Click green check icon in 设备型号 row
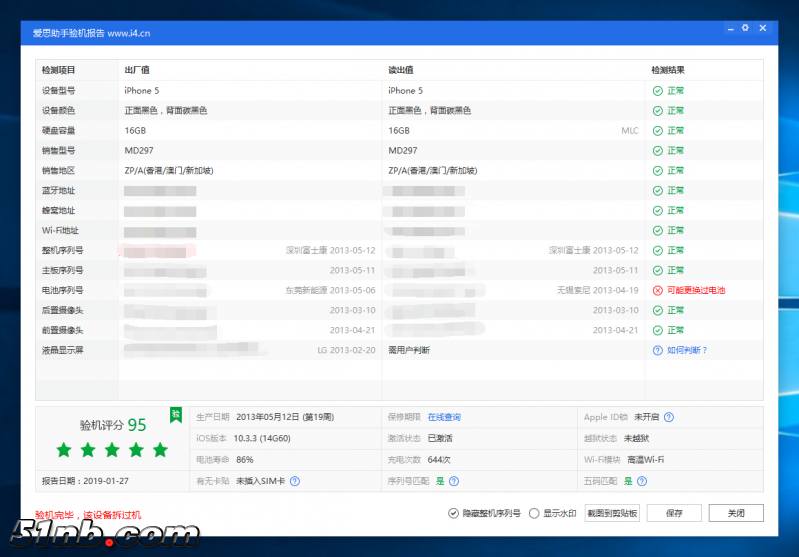 [657, 90]
